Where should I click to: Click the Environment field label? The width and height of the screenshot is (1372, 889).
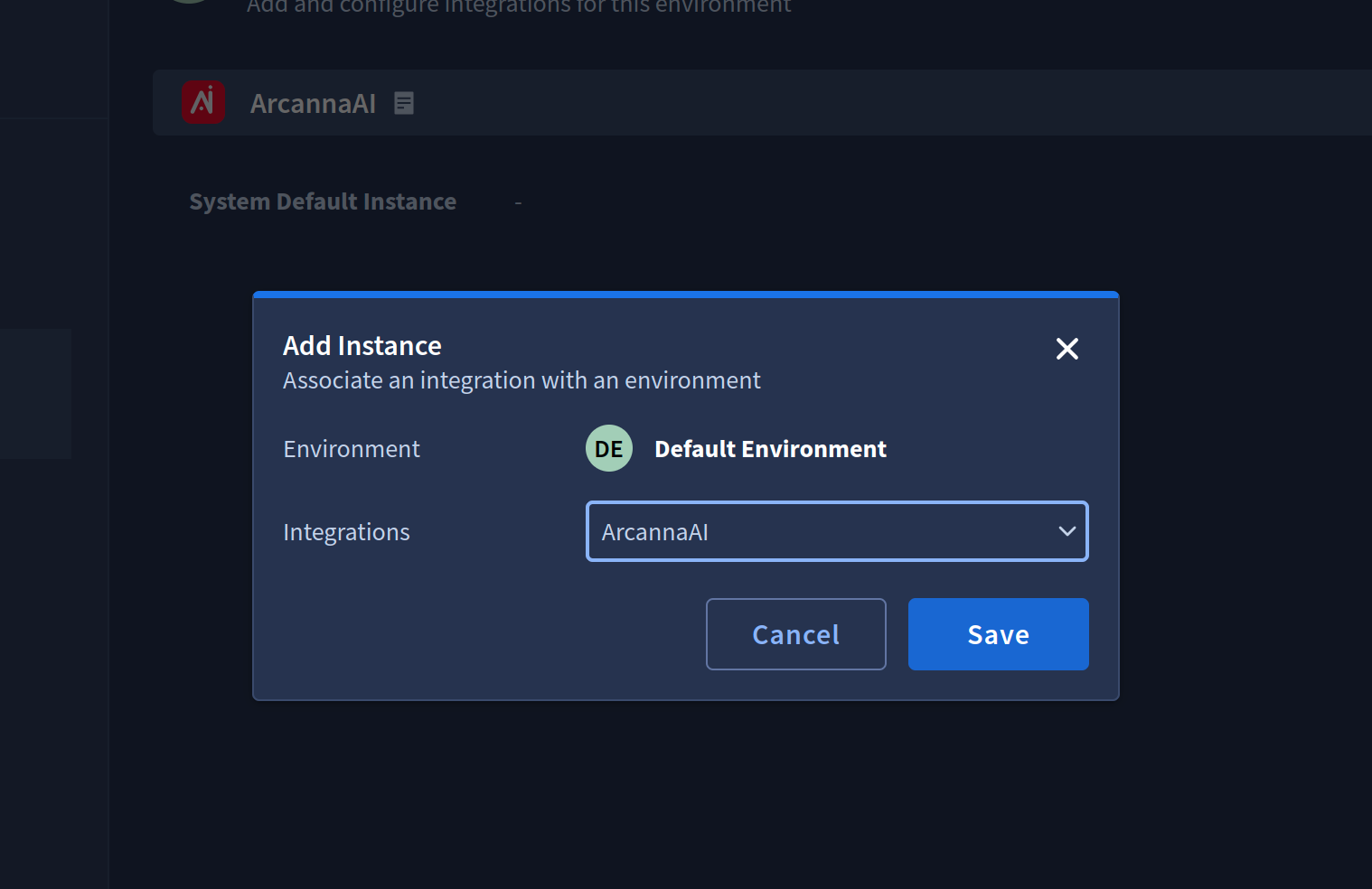tap(352, 449)
